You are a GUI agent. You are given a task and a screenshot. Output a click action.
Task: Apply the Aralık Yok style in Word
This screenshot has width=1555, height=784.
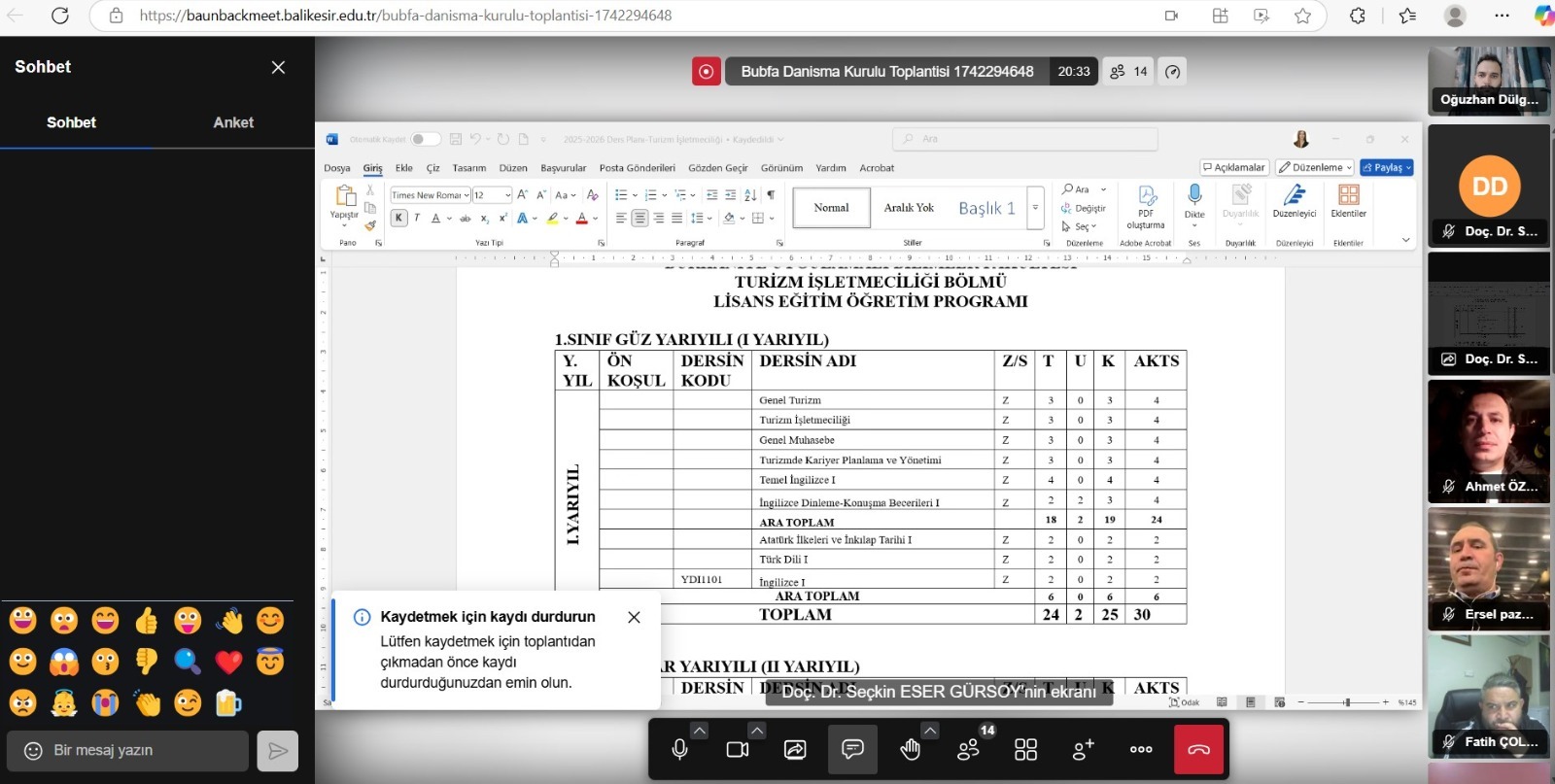[909, 208]
